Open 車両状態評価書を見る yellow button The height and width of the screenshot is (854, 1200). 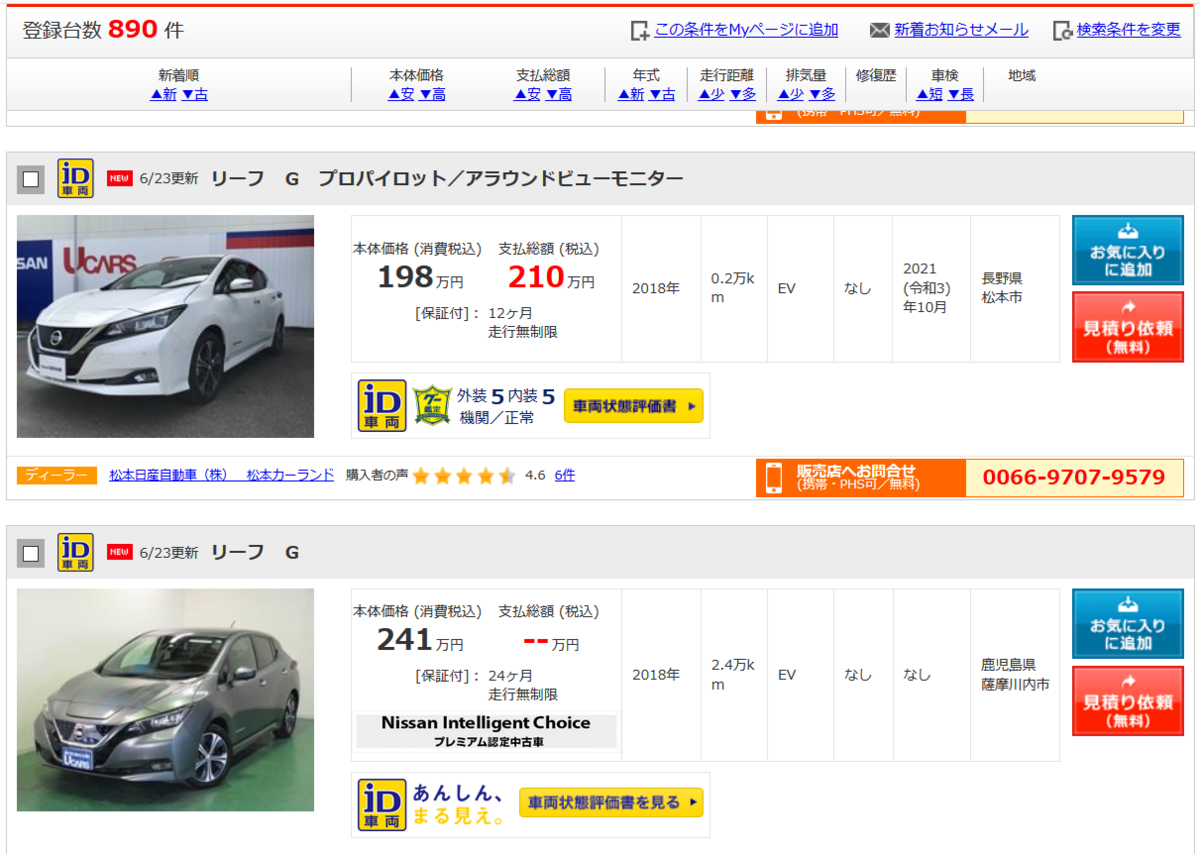[x=611, y=802]
